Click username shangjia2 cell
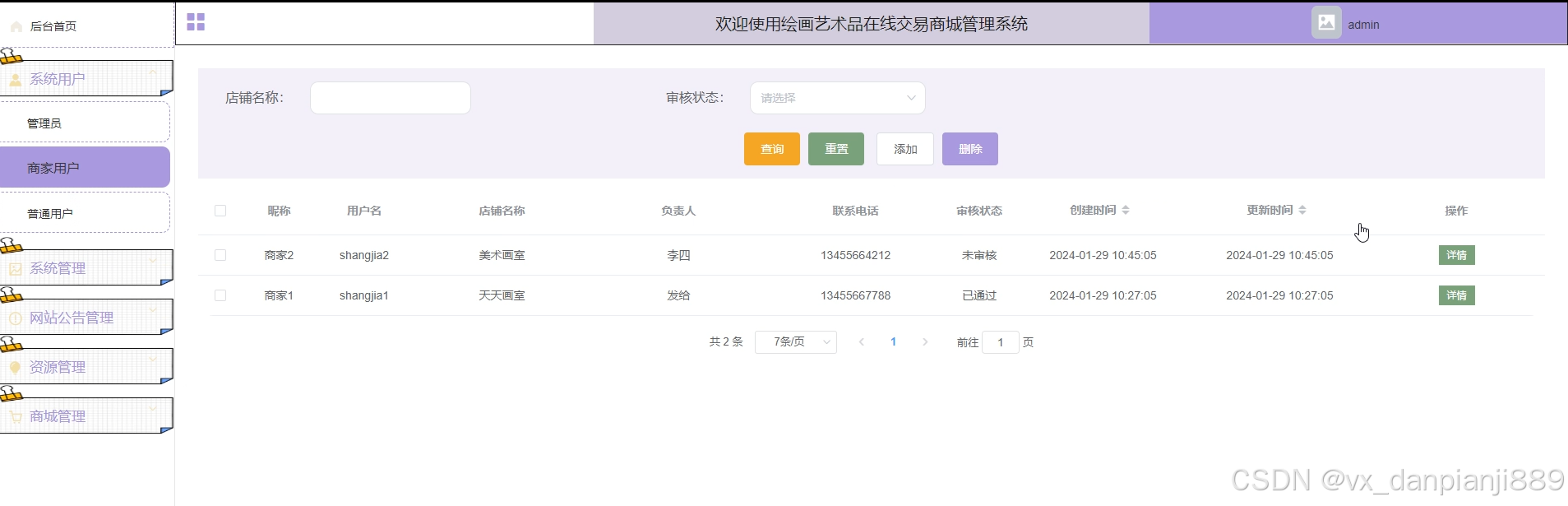Screen dimensions: 1568x506 point(364,255)
